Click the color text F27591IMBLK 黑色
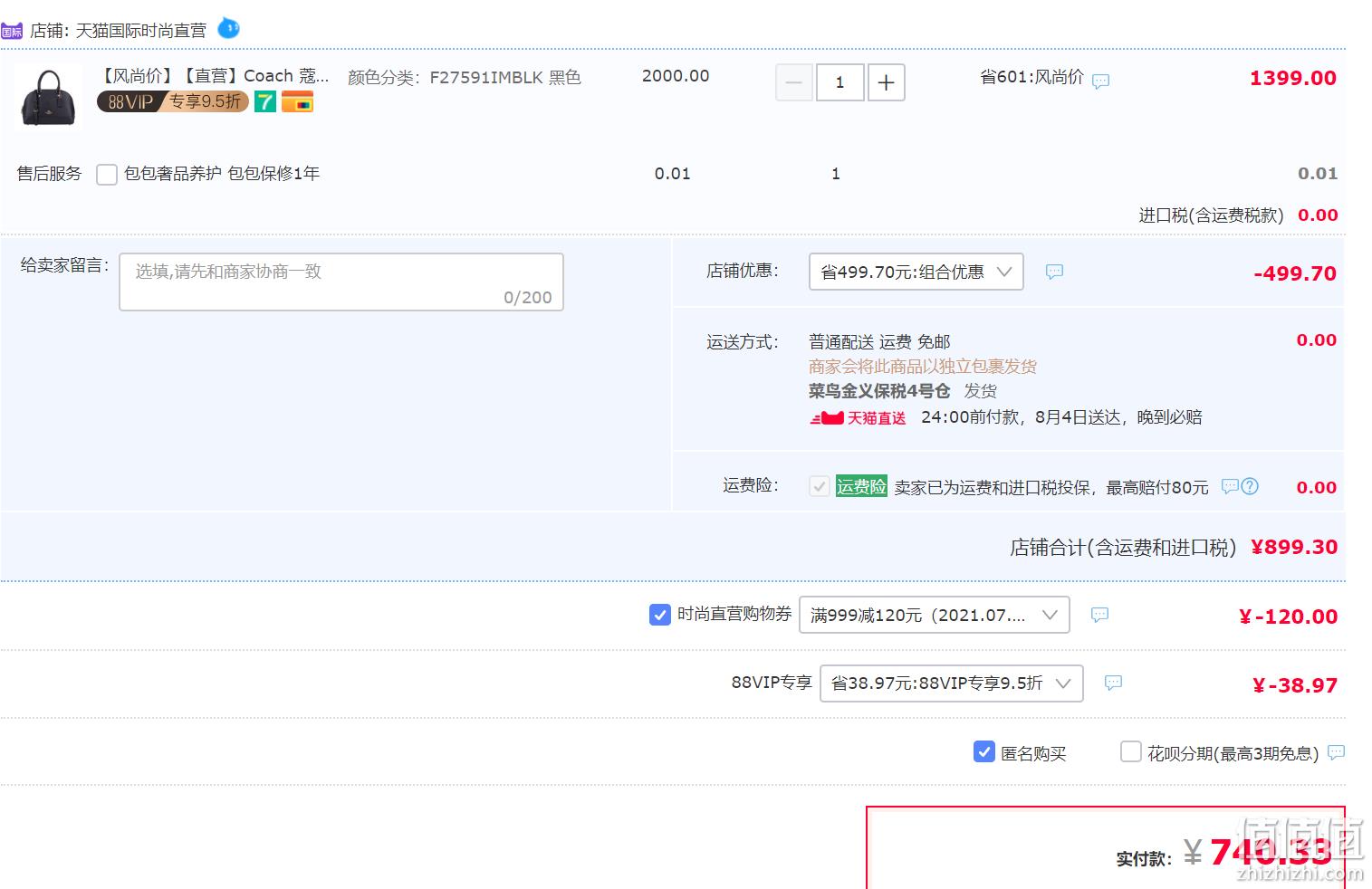Image resolution: width=1372 pixels, height=889 pixels. click(x=505, y=78)
